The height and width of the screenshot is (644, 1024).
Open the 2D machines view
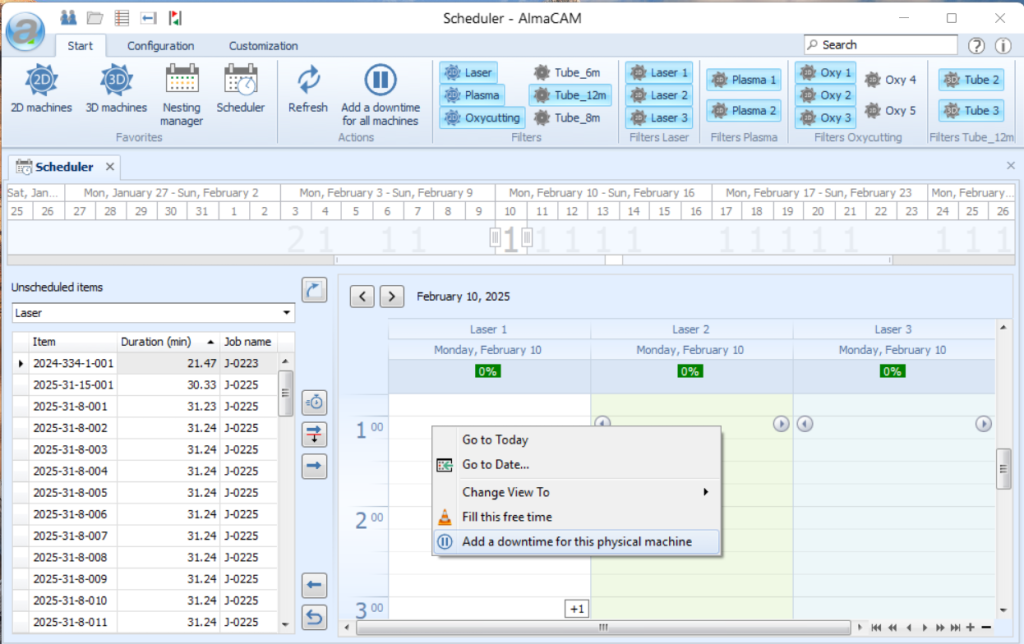(x=41, y=89)
